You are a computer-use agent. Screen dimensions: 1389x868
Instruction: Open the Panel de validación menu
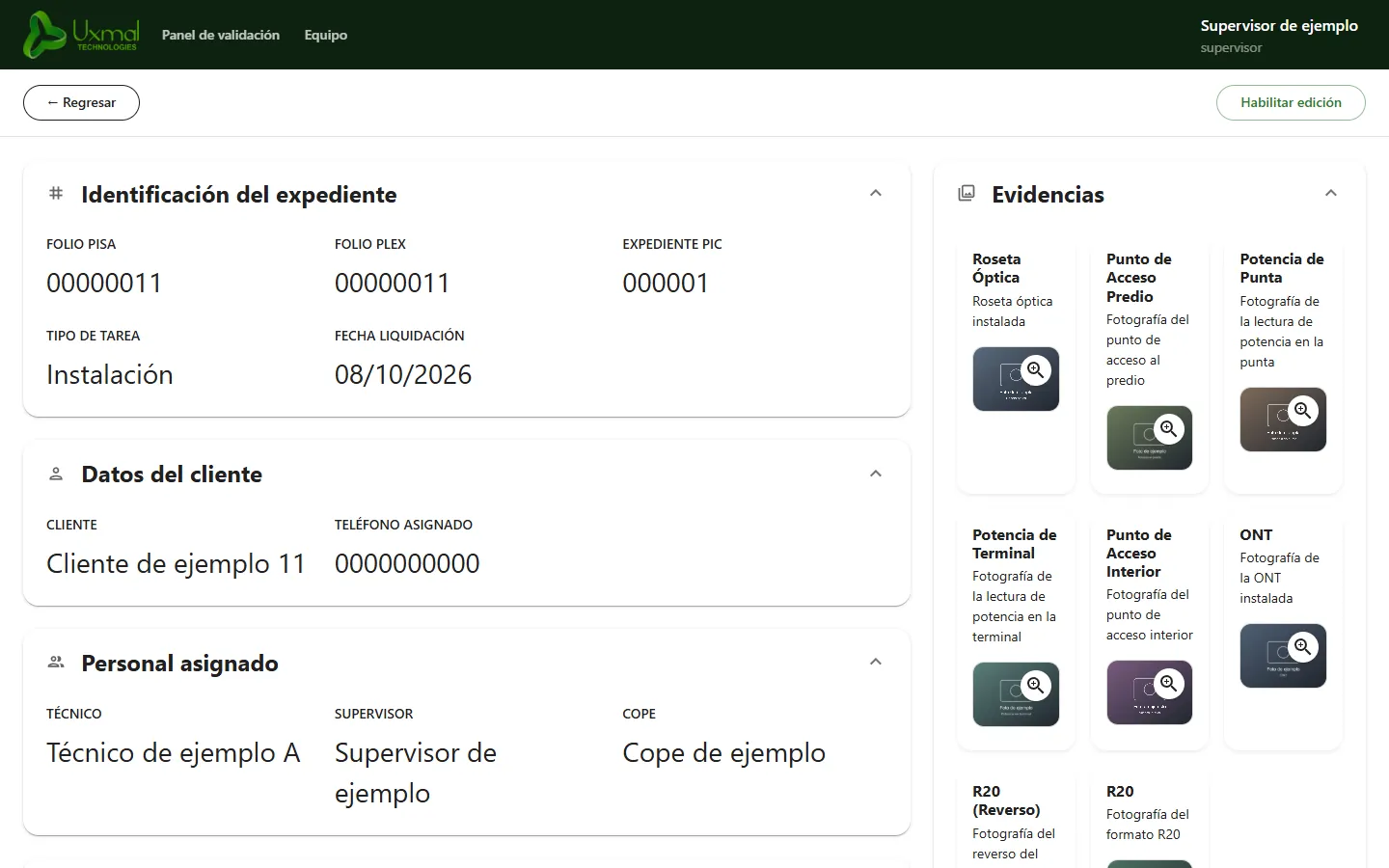click(x=221, y=35)
